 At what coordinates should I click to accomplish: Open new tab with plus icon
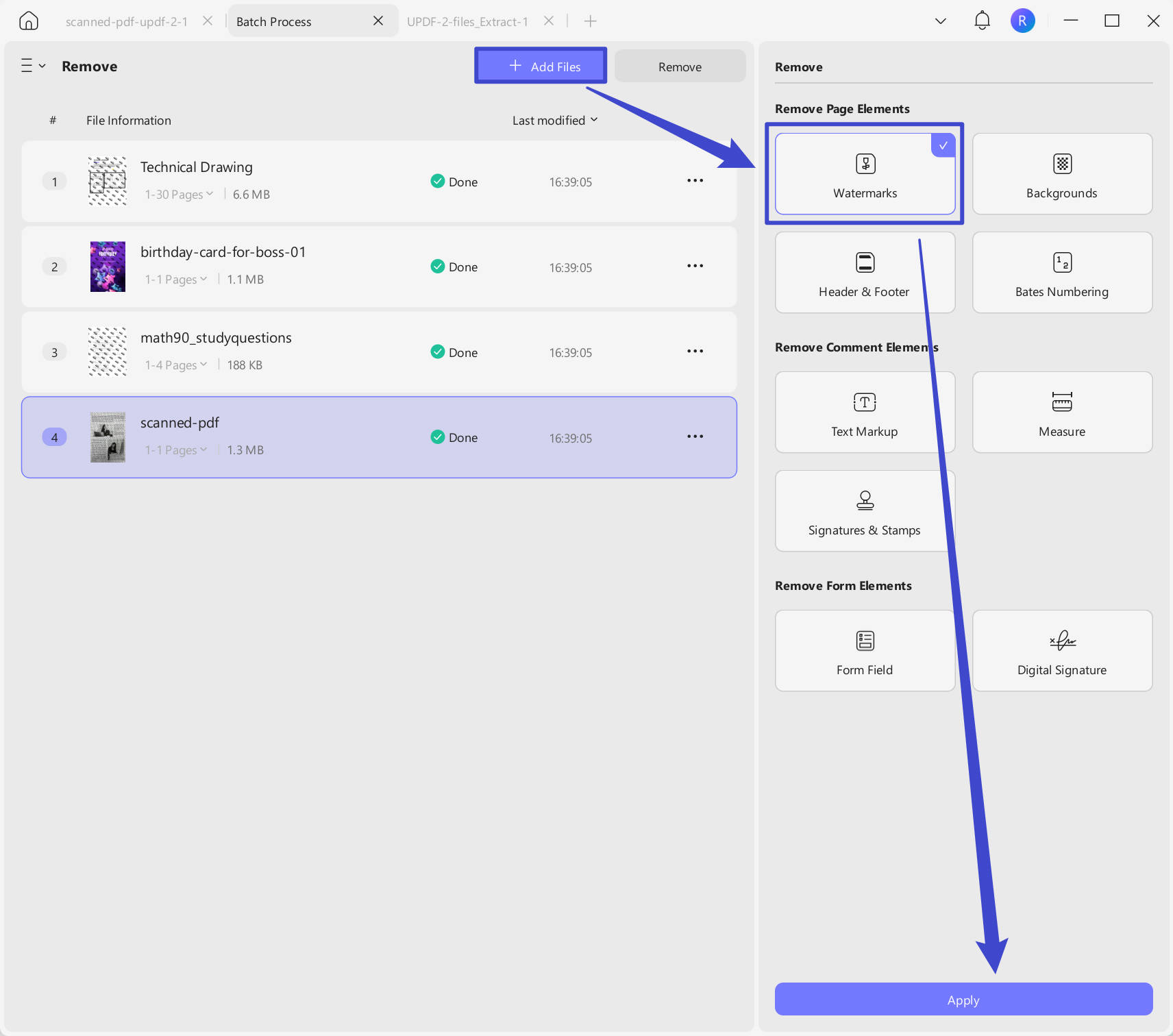coord(590,21)
